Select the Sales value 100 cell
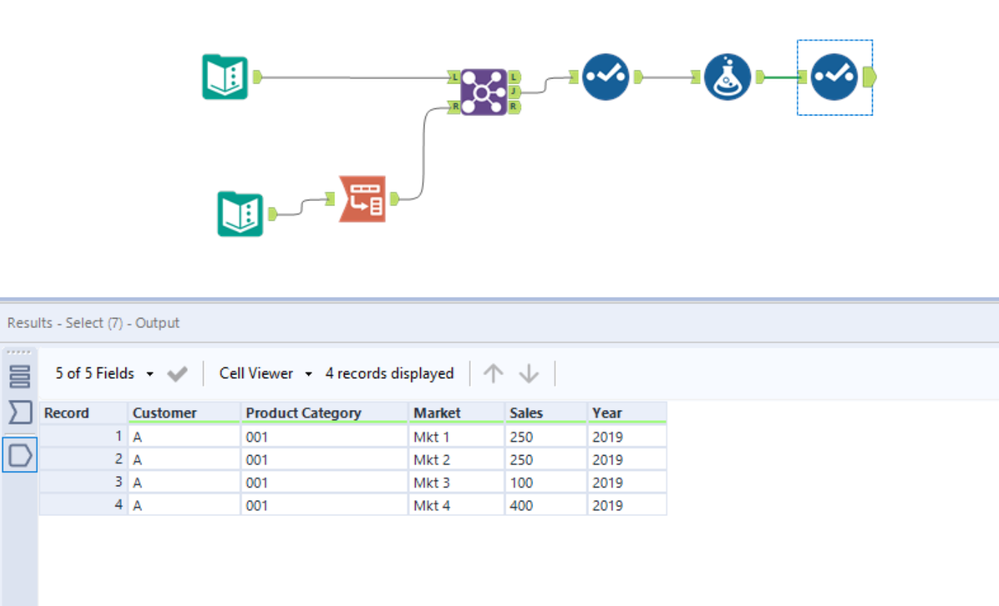The height and width of the screenshot is (606, 999). coord(546,483)
